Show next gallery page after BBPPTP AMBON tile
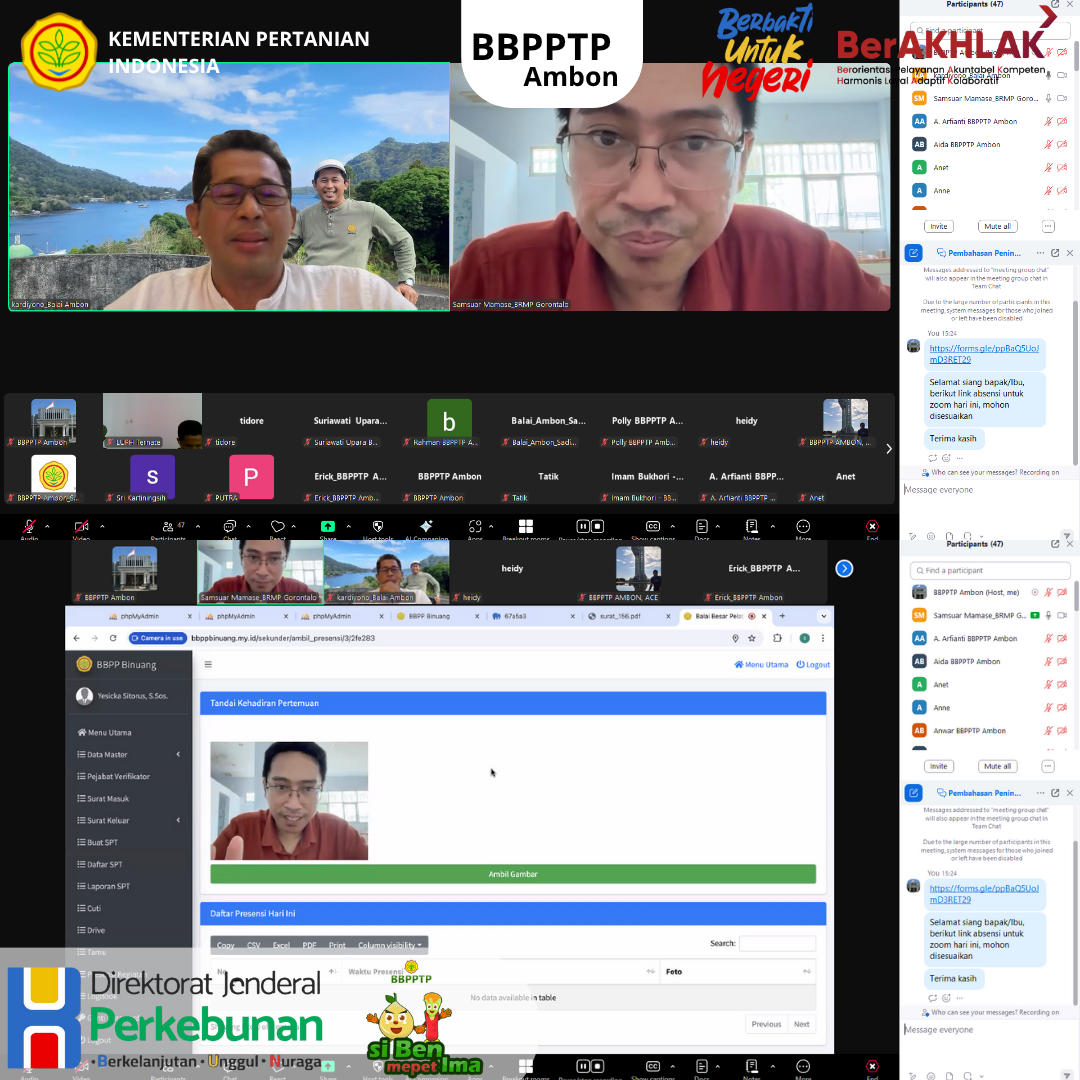The image size is (1080, 1080). 889,448
